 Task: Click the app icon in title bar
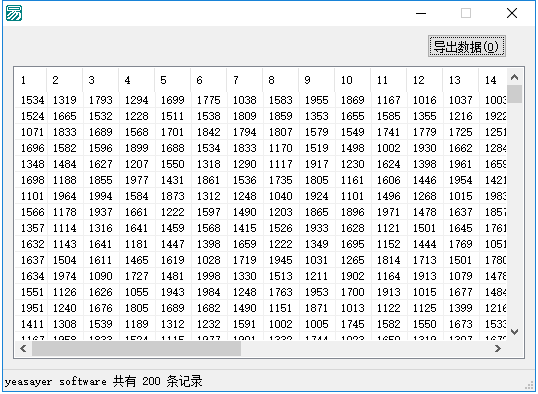tap(14, 13)
